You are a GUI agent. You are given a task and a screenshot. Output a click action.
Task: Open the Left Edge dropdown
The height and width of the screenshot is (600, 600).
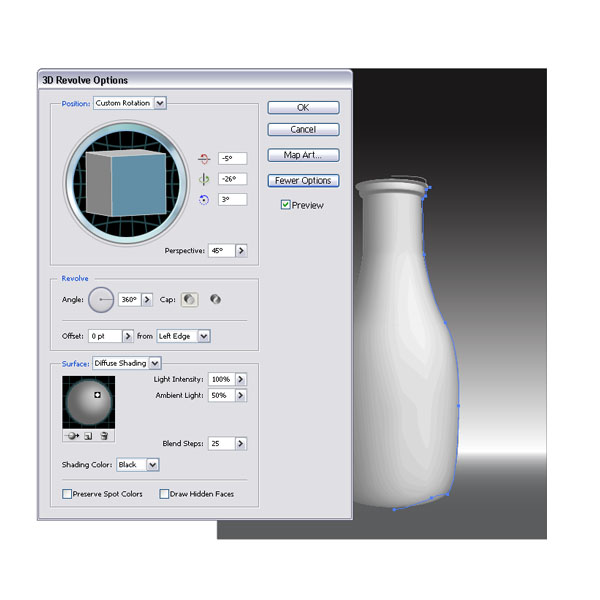(204, 336)
